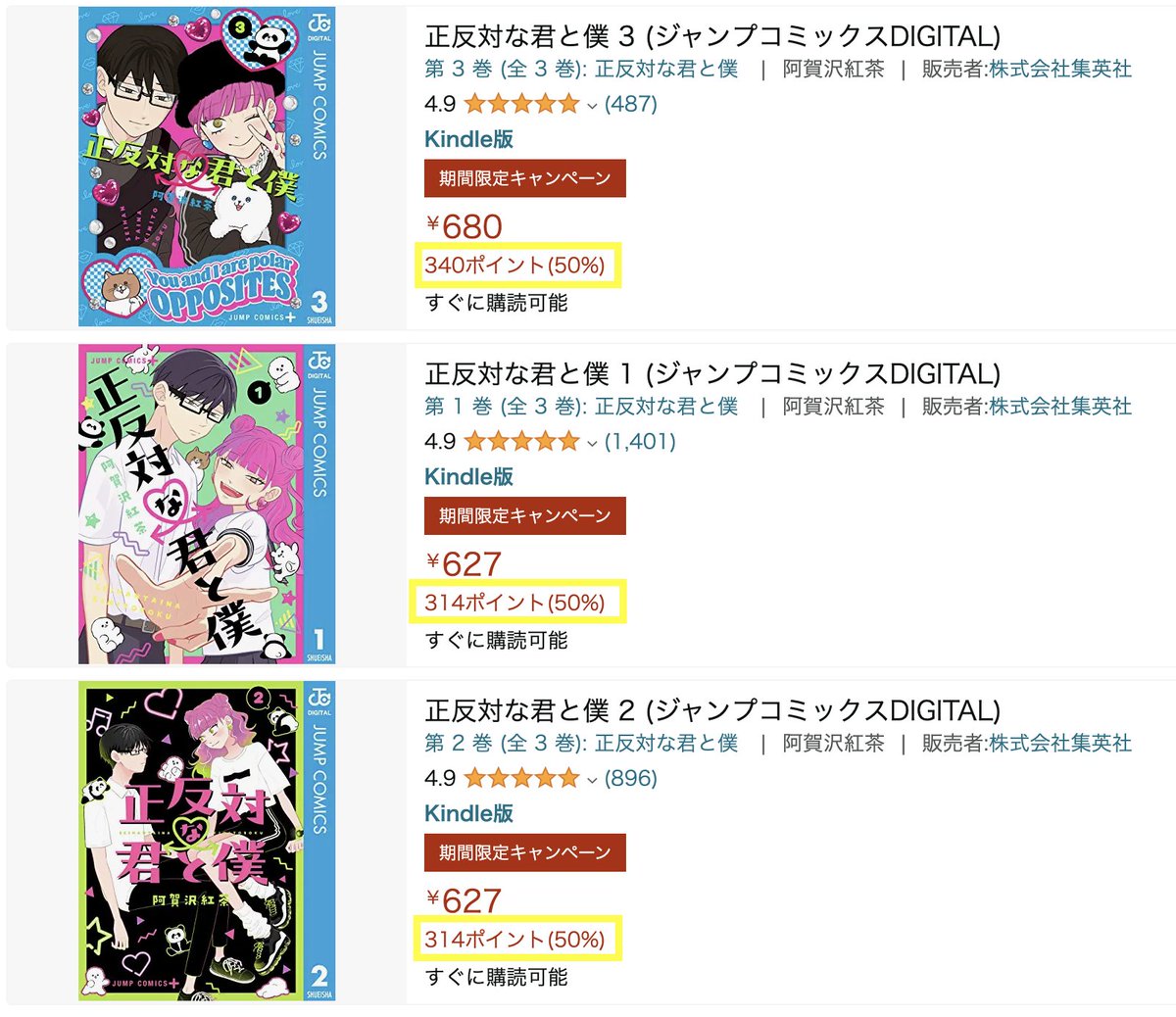Open volume 3 cover thumbnail

[207, 167]
